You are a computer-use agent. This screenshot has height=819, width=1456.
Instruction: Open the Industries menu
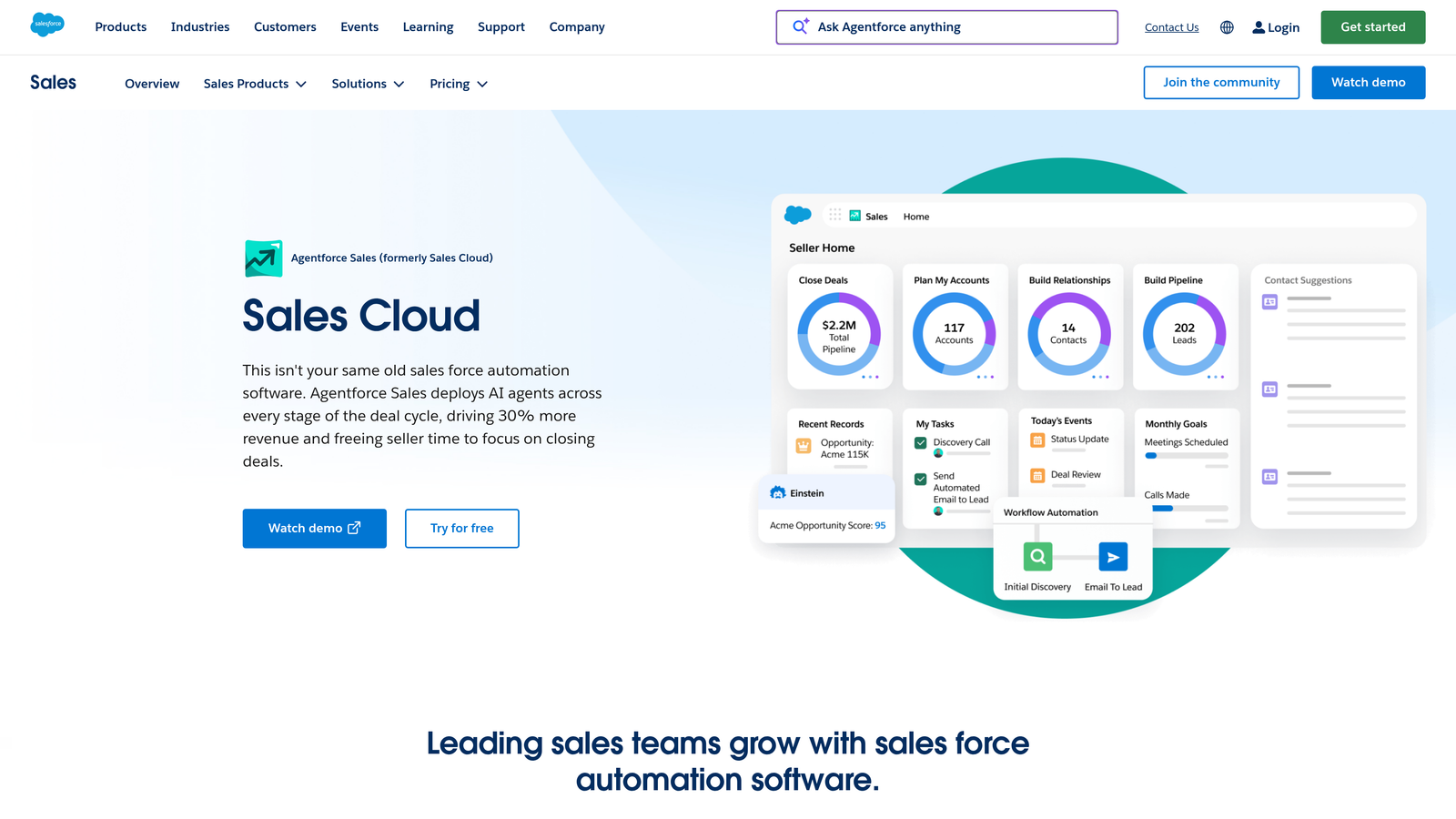[x=200, y=27]
